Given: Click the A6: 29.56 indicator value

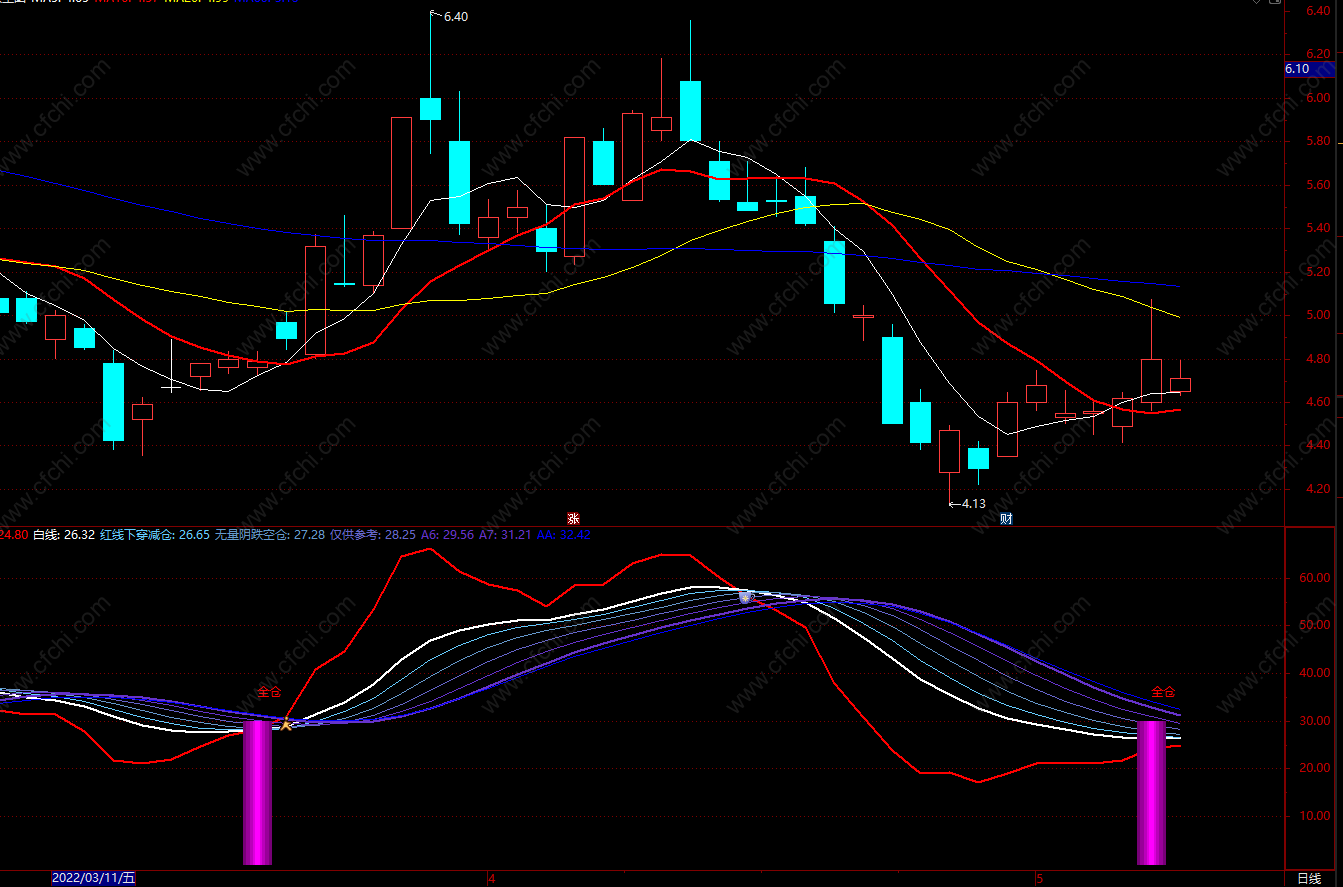Looking at the screenshot, I should (x=447, y=535).
